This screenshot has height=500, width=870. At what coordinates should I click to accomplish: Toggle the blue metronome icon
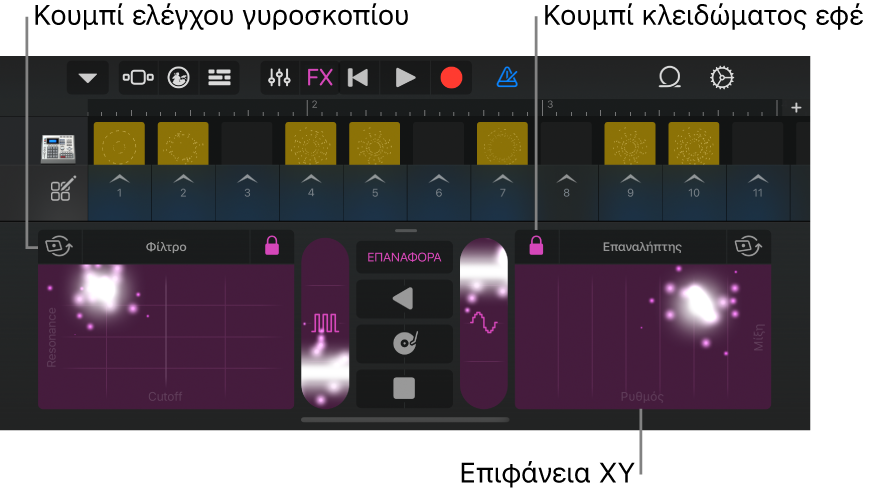point(507,78)
